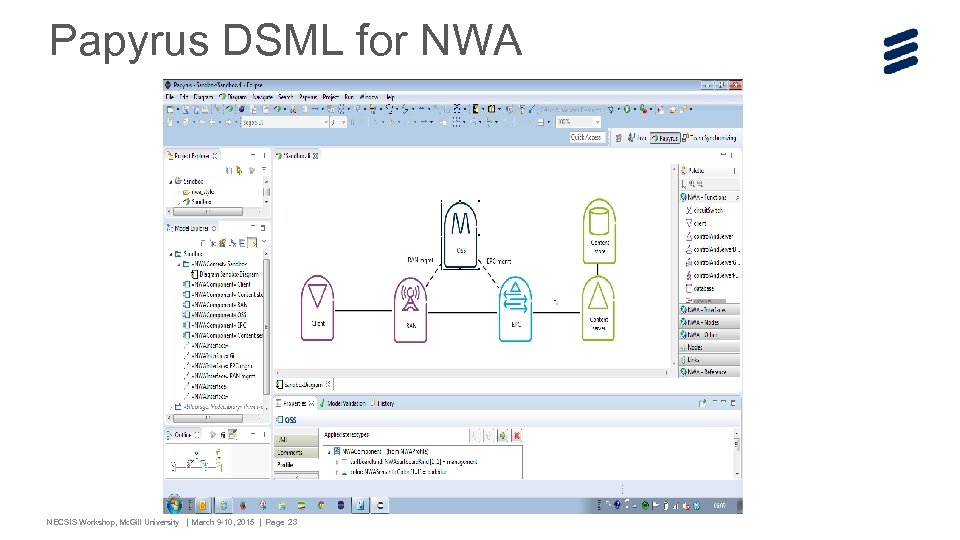Open the File menu
The height and width of the screenshot is (540, 960).
pyautogui.click(x=170, y=97)
